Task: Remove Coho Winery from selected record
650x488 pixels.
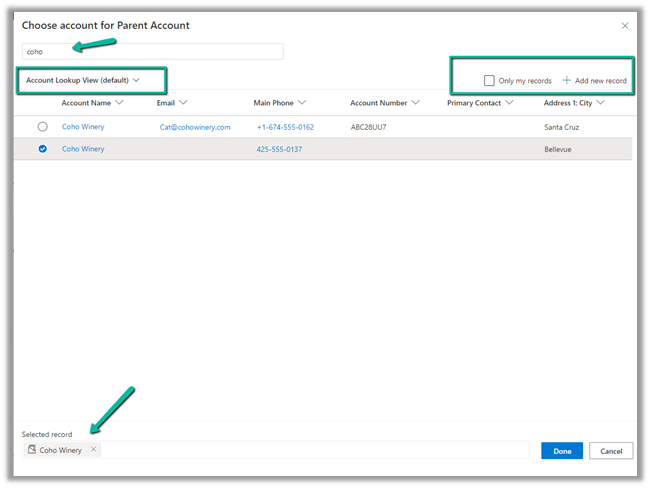Action: (94, 450)
